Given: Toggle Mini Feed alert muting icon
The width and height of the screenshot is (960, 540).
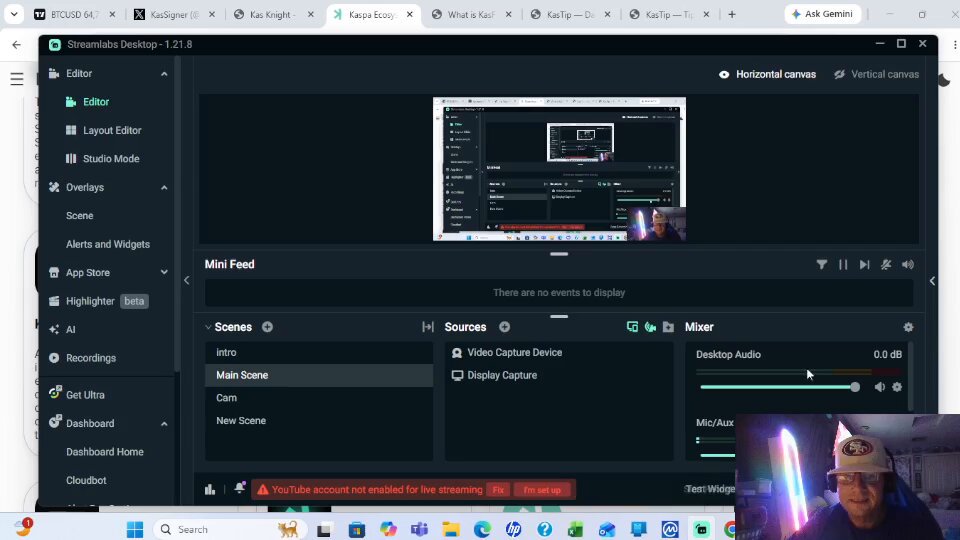Looking at the screenshot, I should [x=886, y=264].
